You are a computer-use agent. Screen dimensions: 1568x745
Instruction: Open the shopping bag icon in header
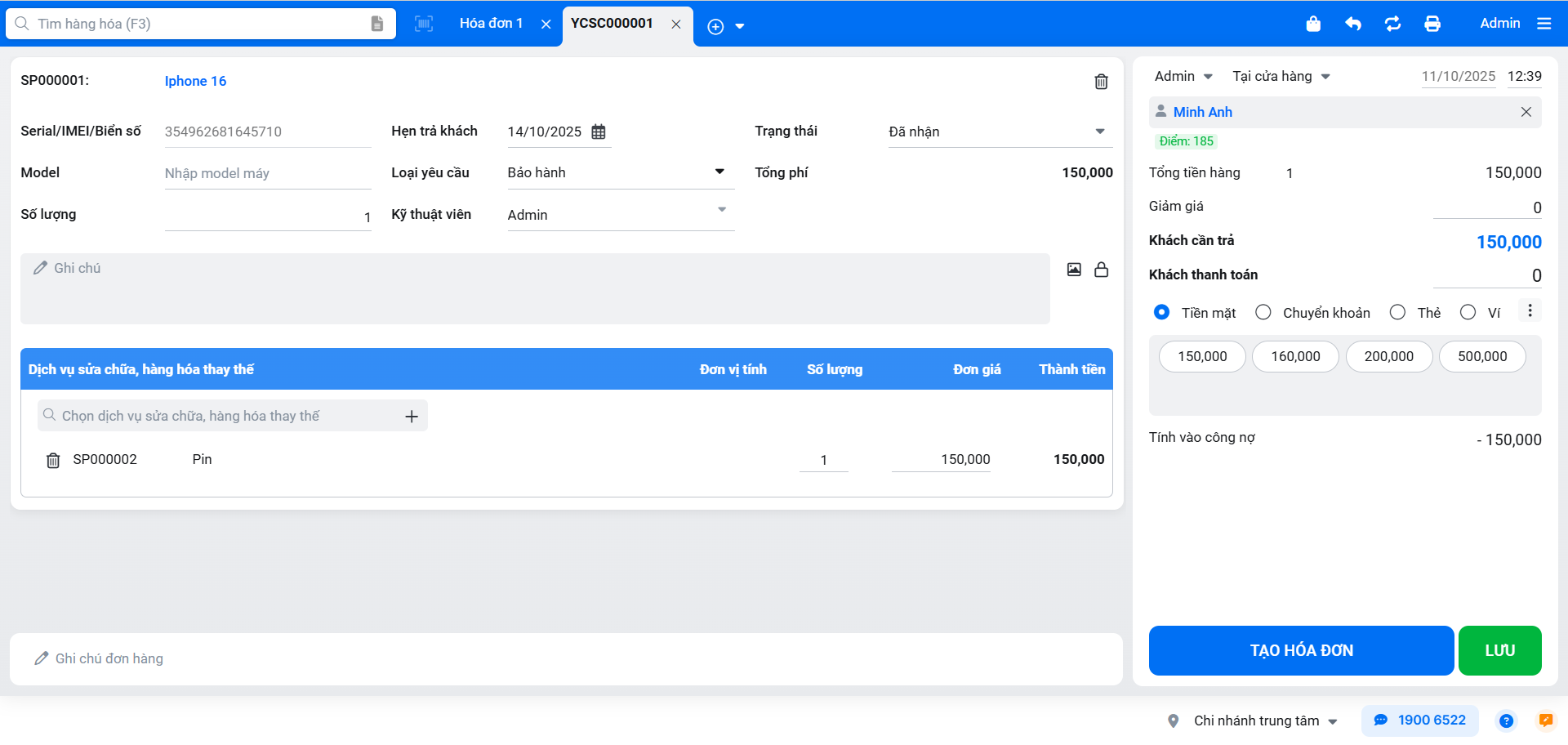point(1313,24)
